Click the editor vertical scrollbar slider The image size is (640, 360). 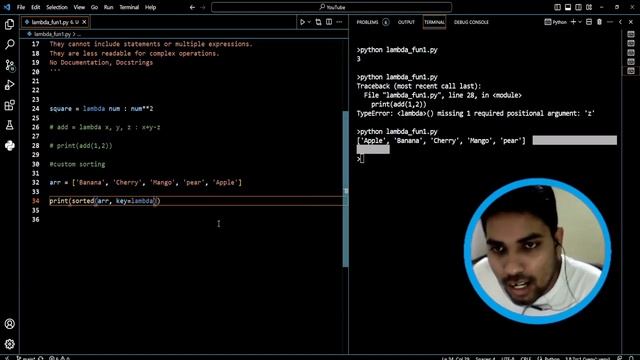(346, 189)
